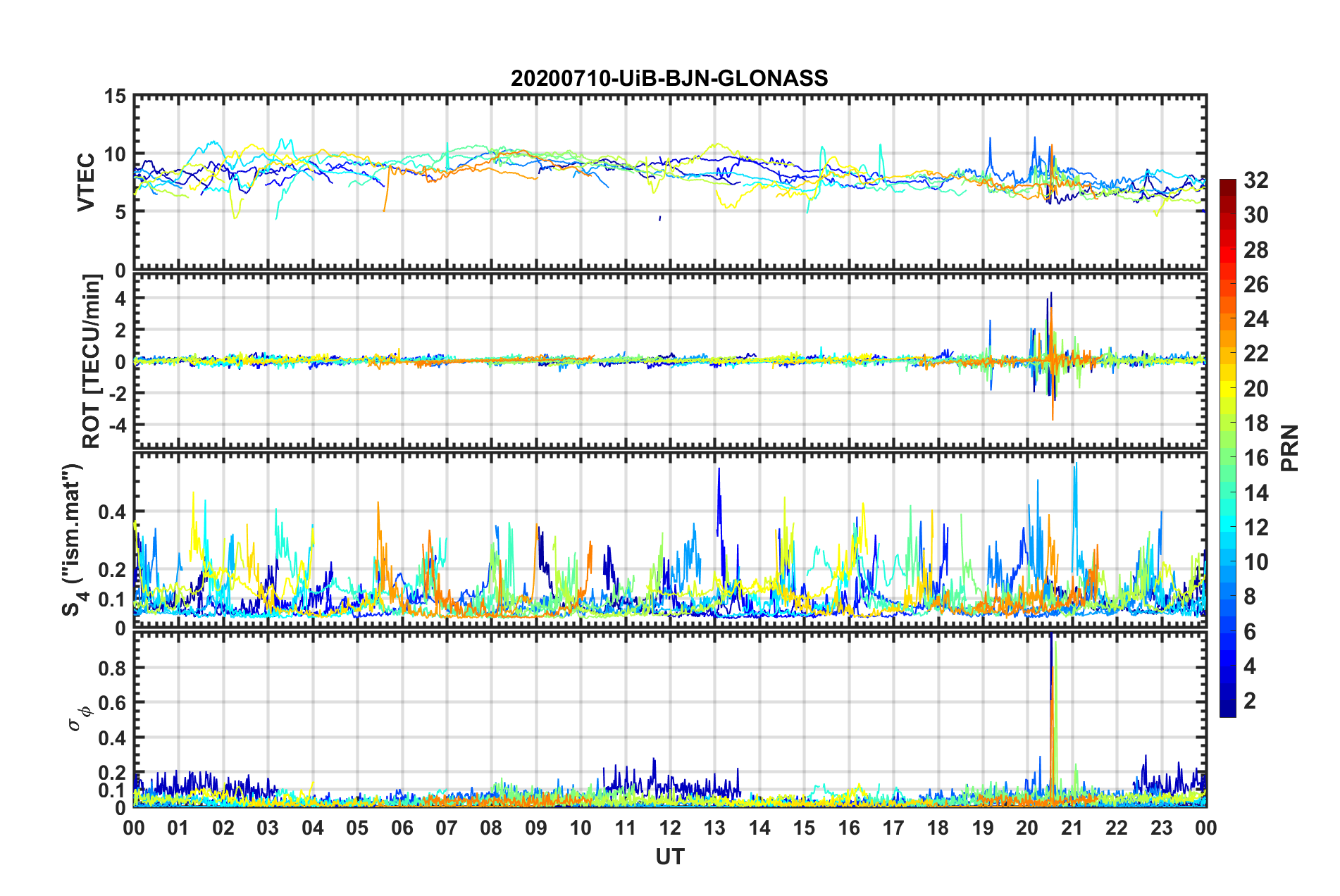Select the UT x-axis label
The height and width of the screenshot is (896, 1340).
point(670,856)
